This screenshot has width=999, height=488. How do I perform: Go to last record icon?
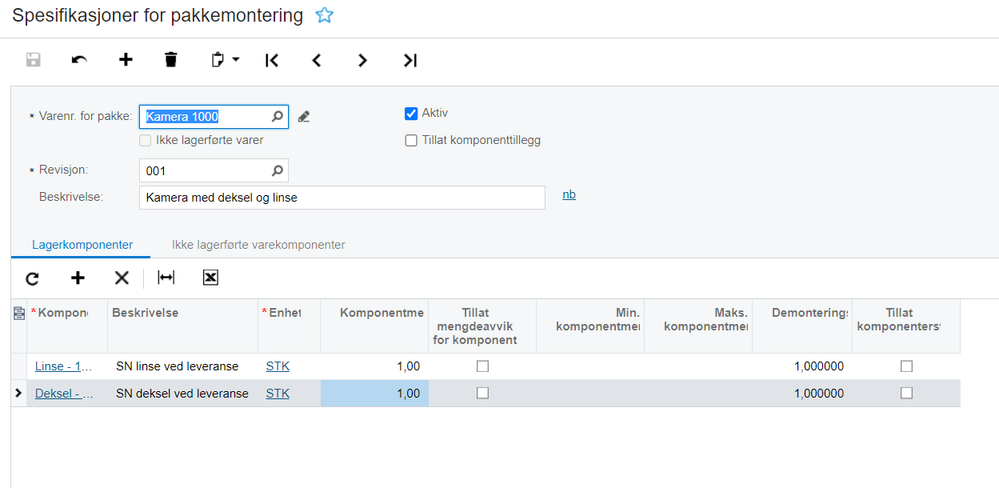click(x=410, y=61)
